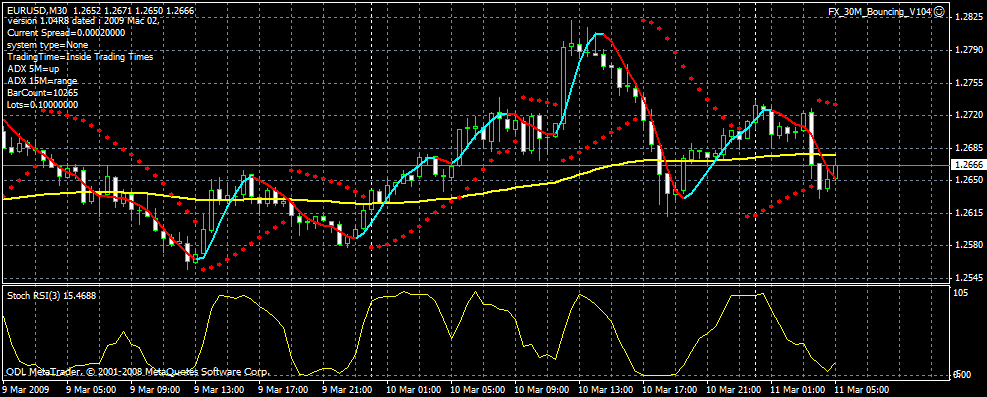Click the BarCount=10265 text
The width and height of the screenshot is (987, 397).
click(x=43, y=92)
